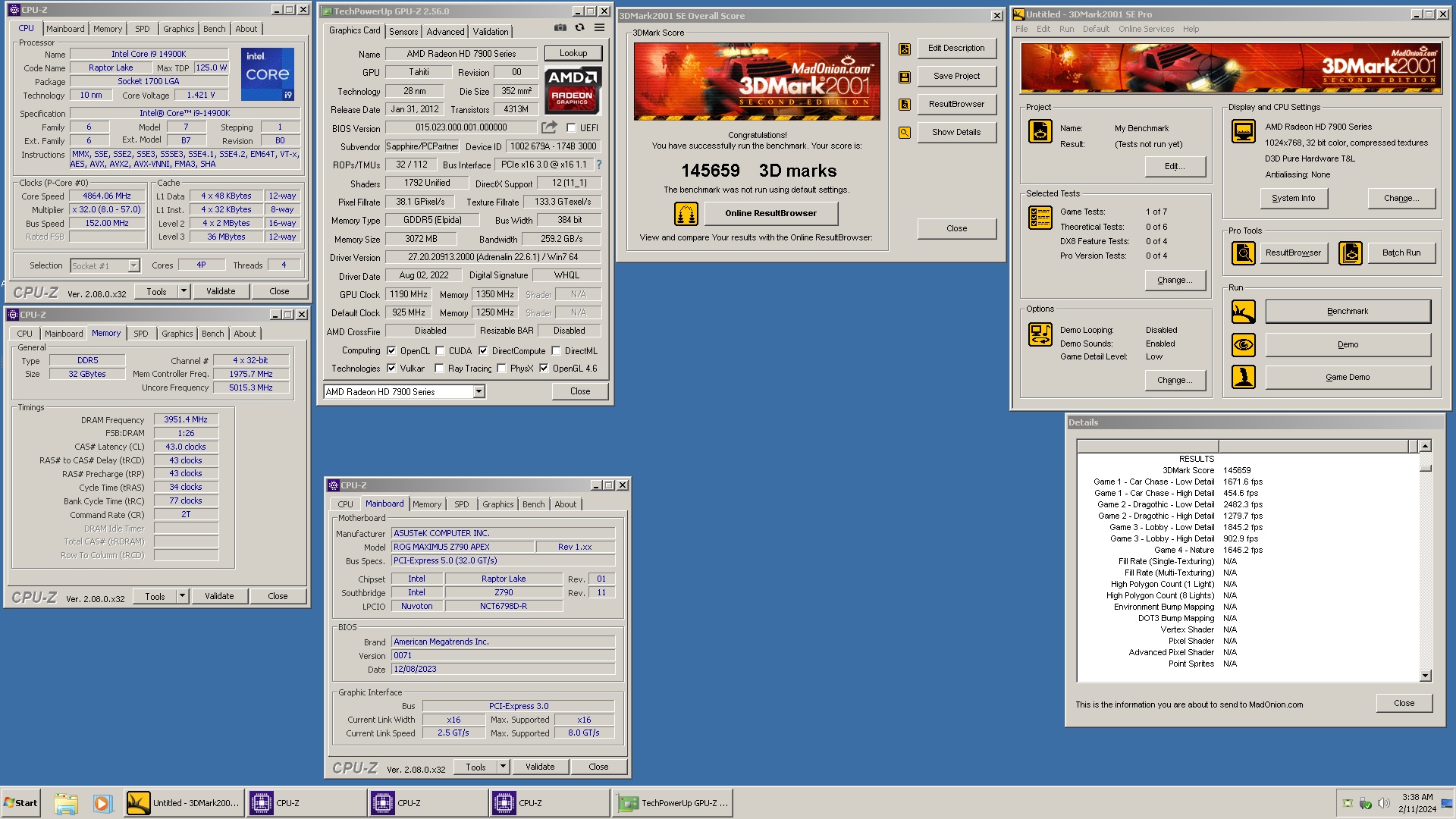Open SPD tab in CPU-Z Memory window
This screenshot has width=1456, height=819.
[x=141, y=334]
